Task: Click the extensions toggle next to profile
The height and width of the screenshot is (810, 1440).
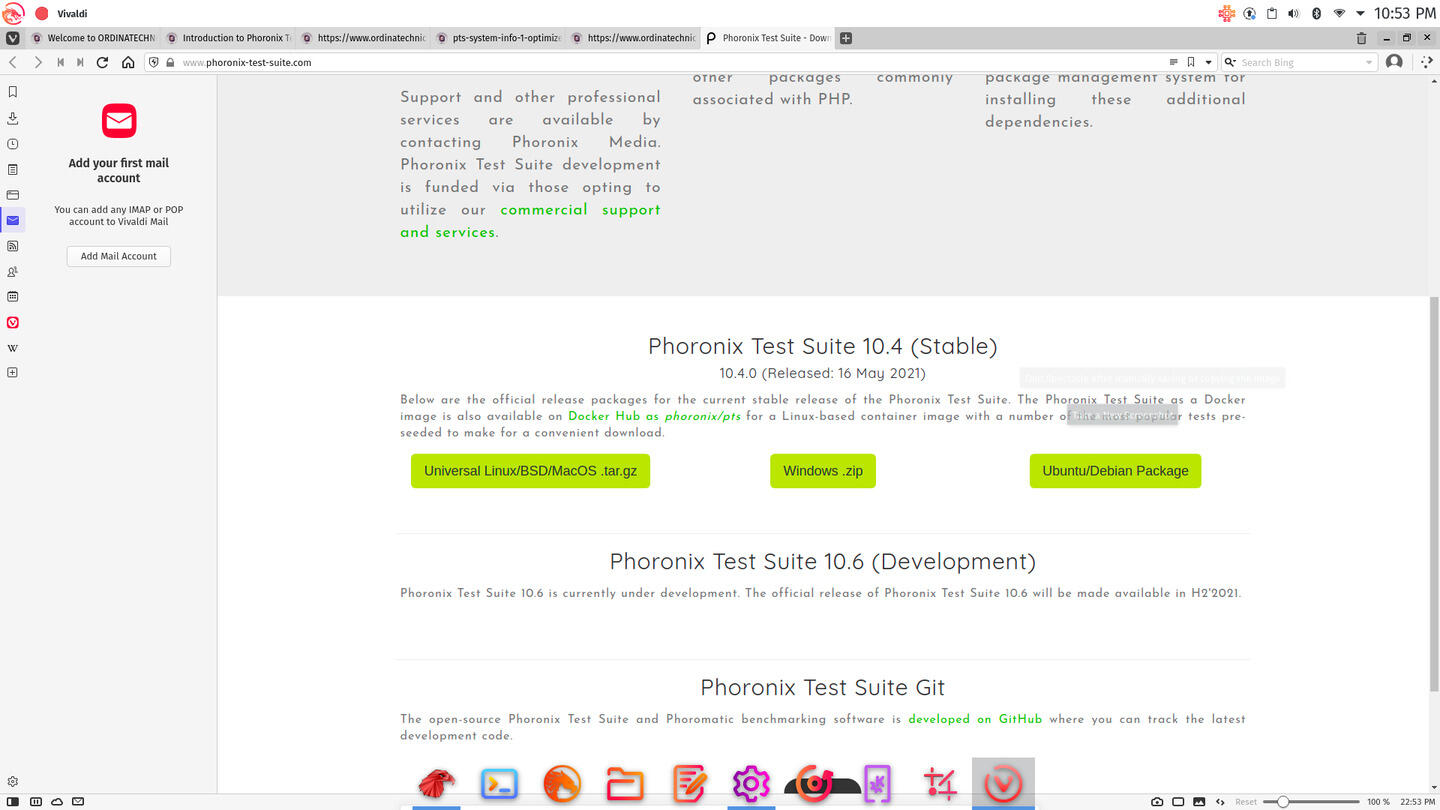Action: pos(1427,62)
